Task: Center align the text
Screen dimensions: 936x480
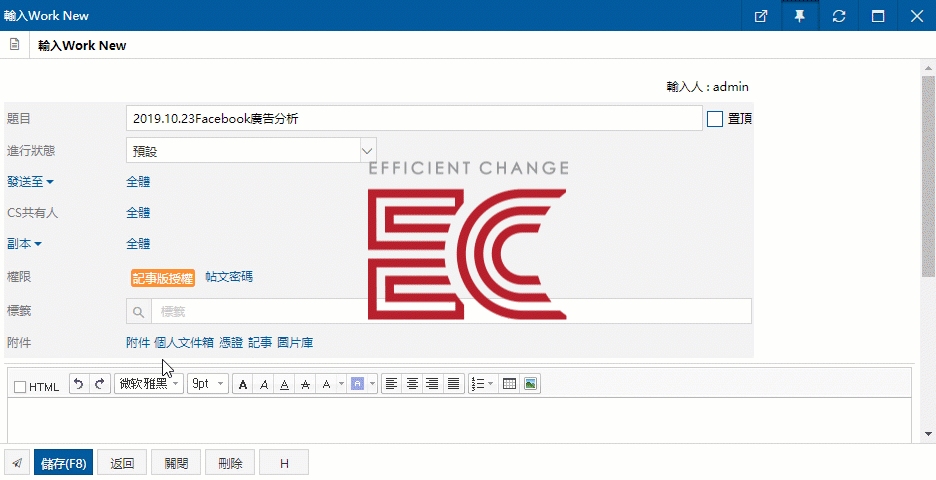Action: pos(412,384)
